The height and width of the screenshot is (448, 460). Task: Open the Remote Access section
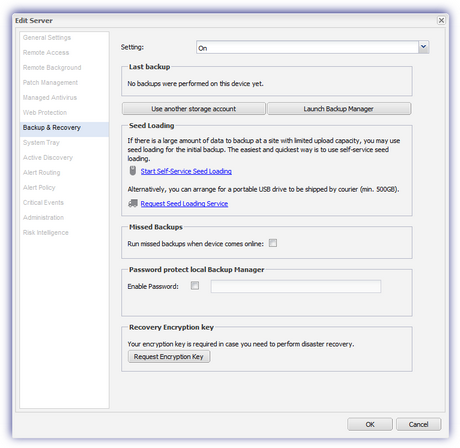click(x=46, y=53)
